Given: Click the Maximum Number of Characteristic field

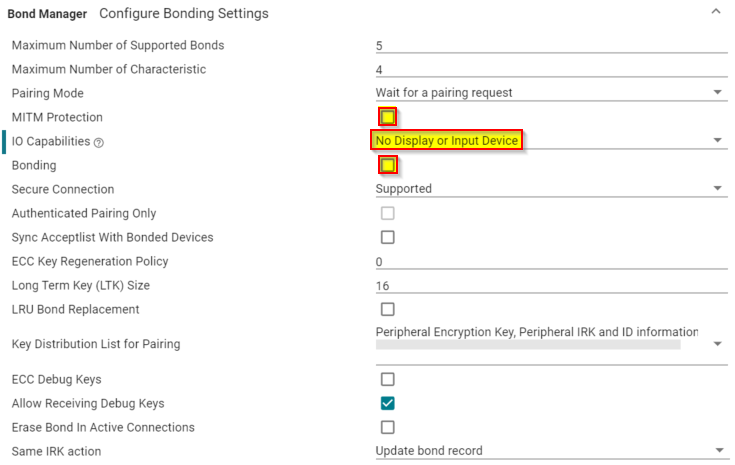Looking at the screenshot, I should (x=550, y=69).
